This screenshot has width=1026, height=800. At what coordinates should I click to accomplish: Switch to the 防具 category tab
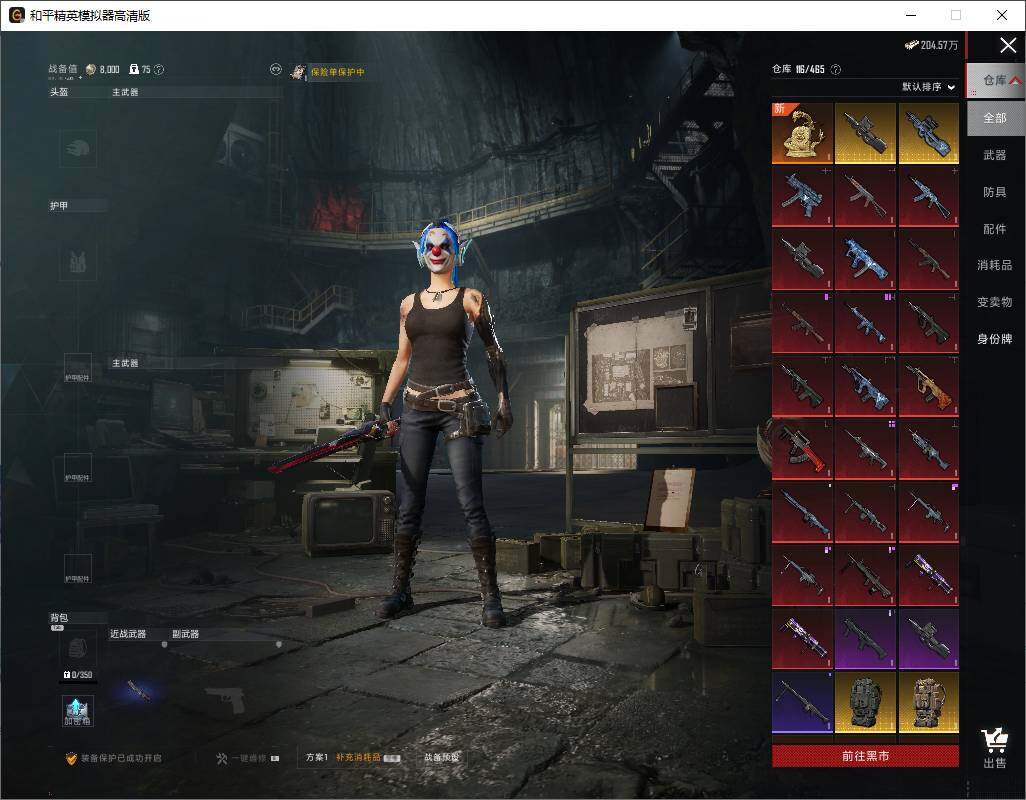pos(995,192)
